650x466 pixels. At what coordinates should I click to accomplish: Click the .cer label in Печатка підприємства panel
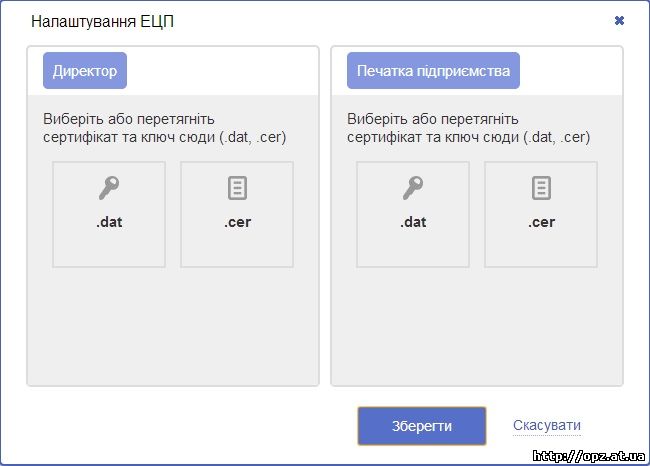click(x=541, y=222)
